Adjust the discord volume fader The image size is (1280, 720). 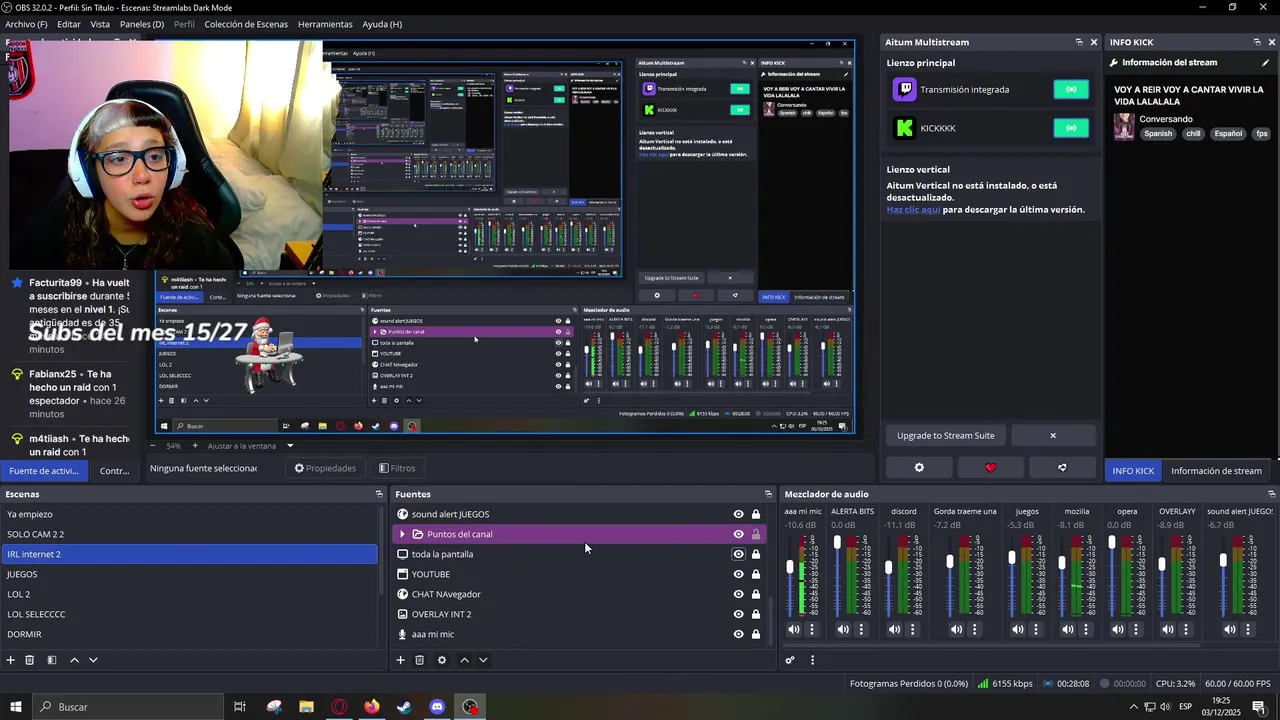coord(888,568)
